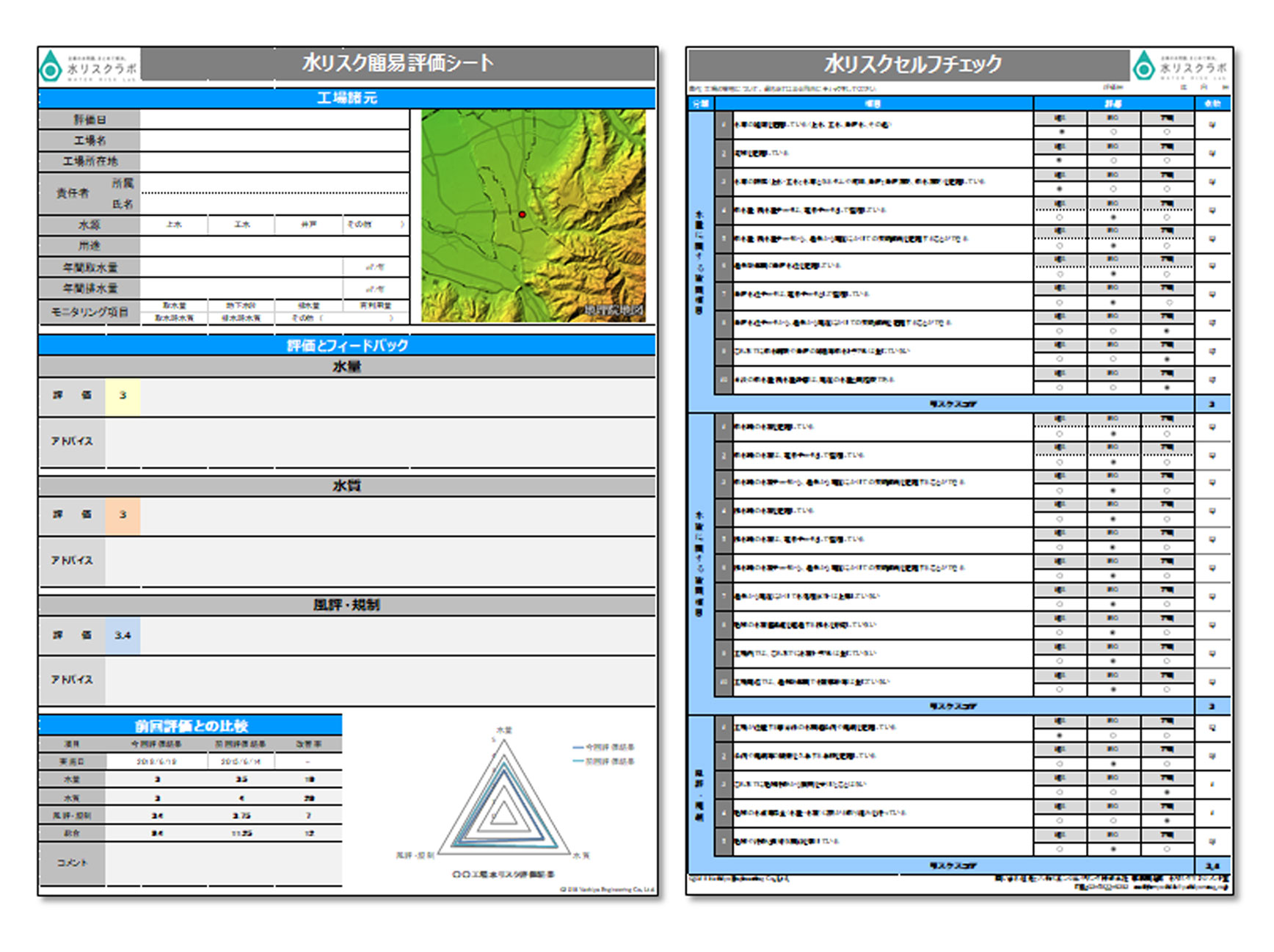The image size is (1274, 952).
Task: Select the first-column radio in water-quality question 10
Action: [1060, 690]
